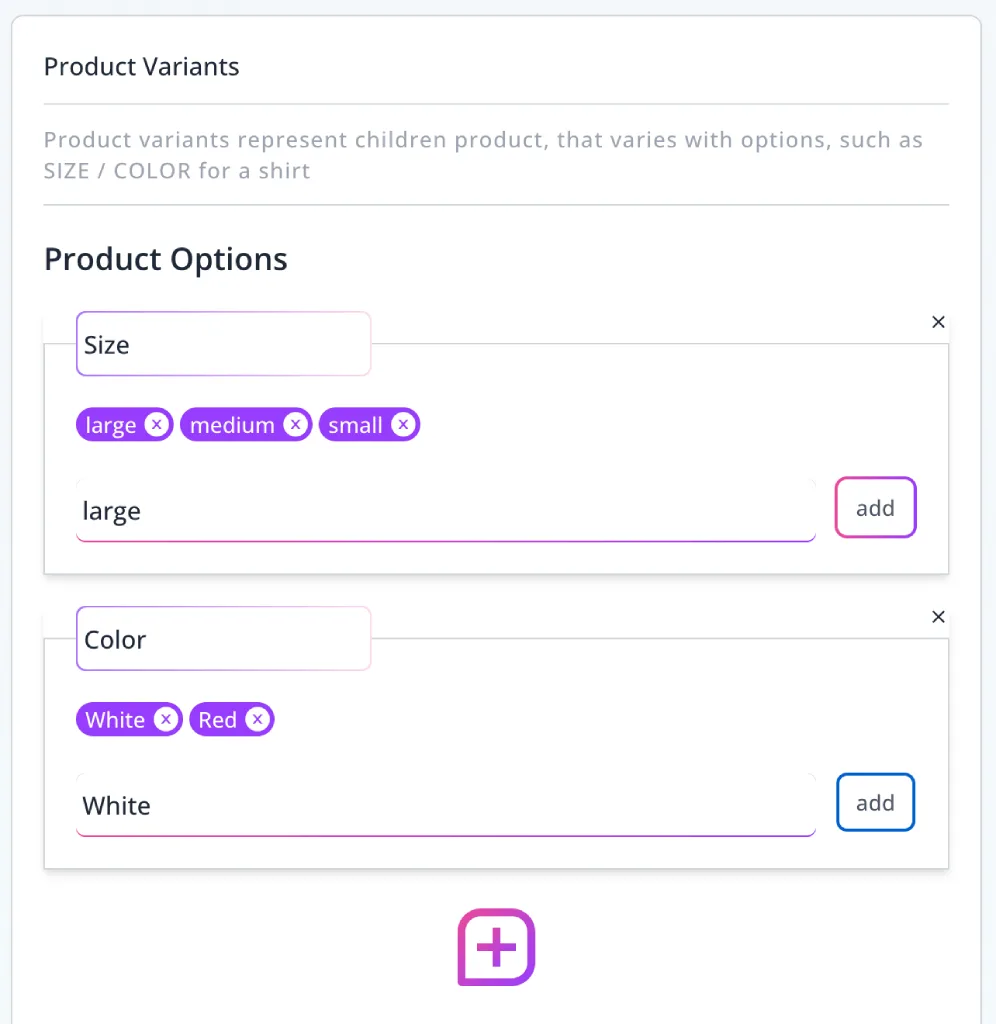Click the color value input containing 'White'
996x1024 pixels.
445,806
